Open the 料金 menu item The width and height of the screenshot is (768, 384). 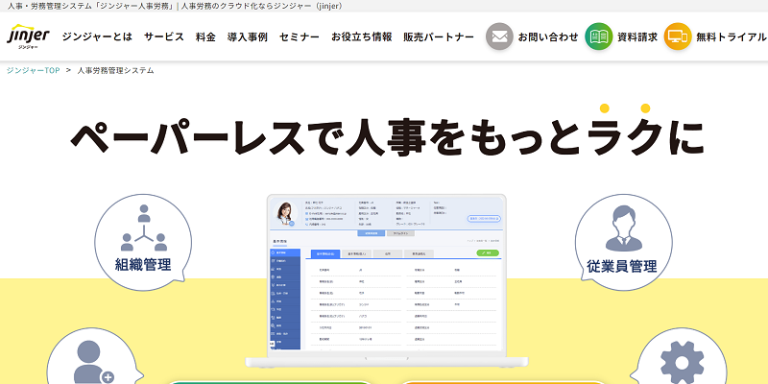point(206,37)
